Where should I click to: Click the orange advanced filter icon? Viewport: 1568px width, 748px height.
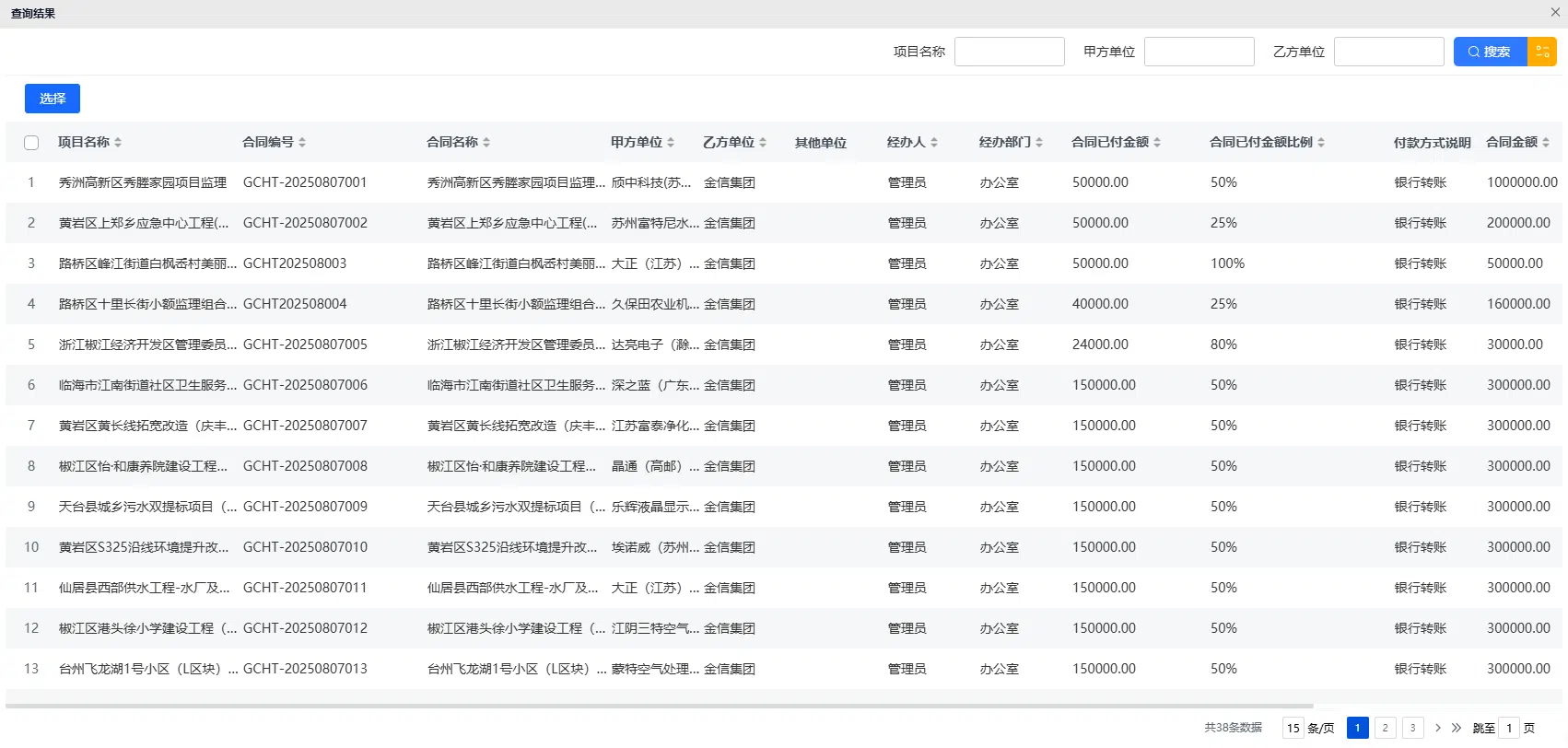click(x=1542, y=52)
